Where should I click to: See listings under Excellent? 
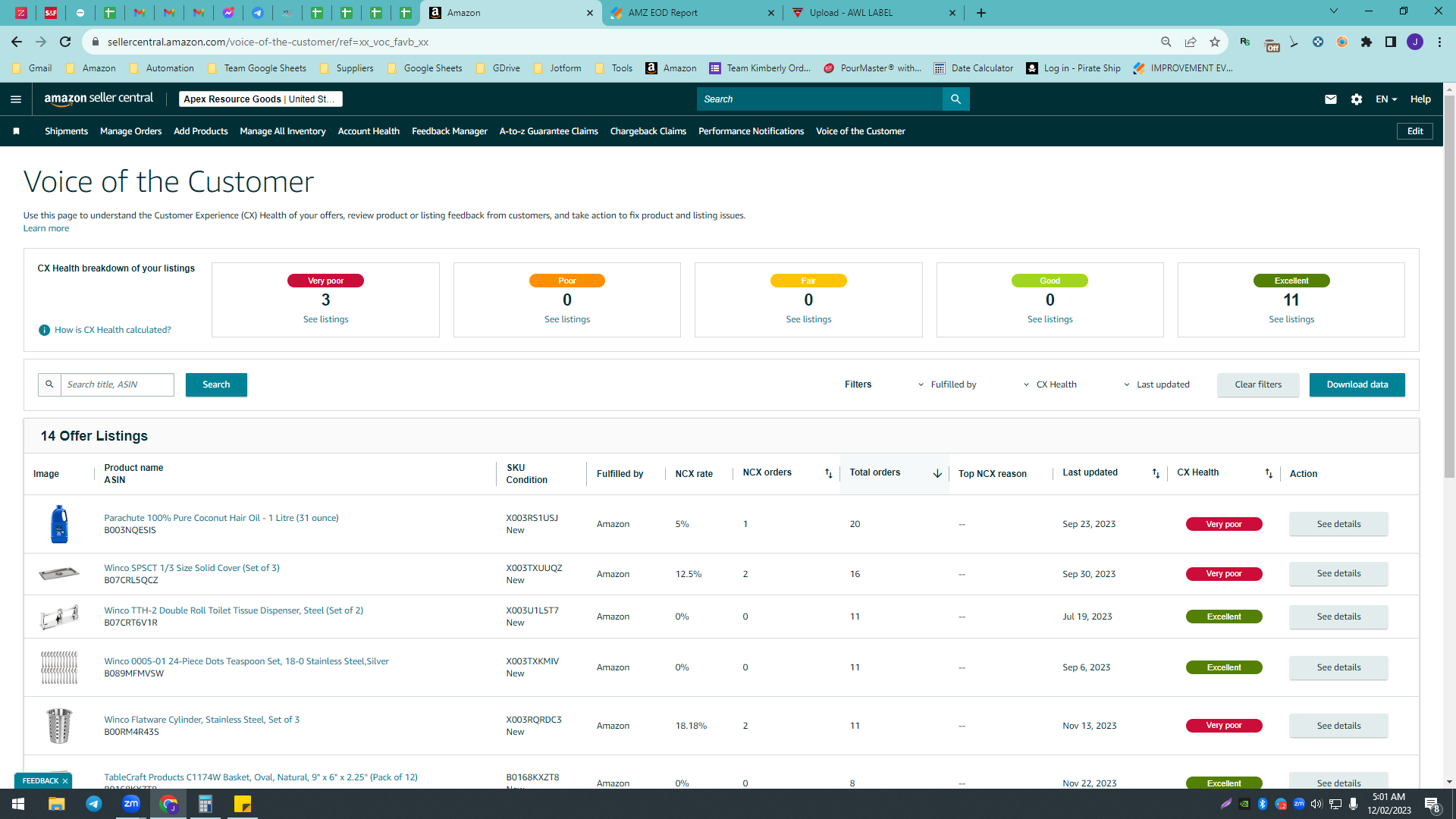[x=1291, y=319]
